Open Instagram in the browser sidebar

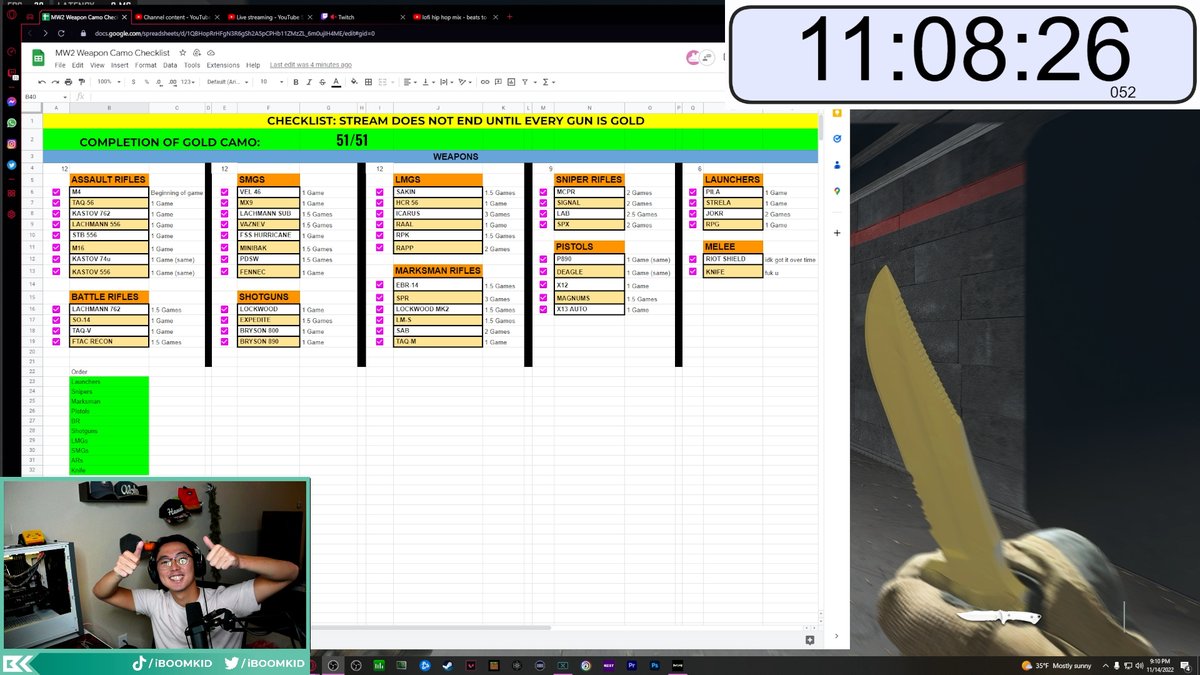(11, 144)
